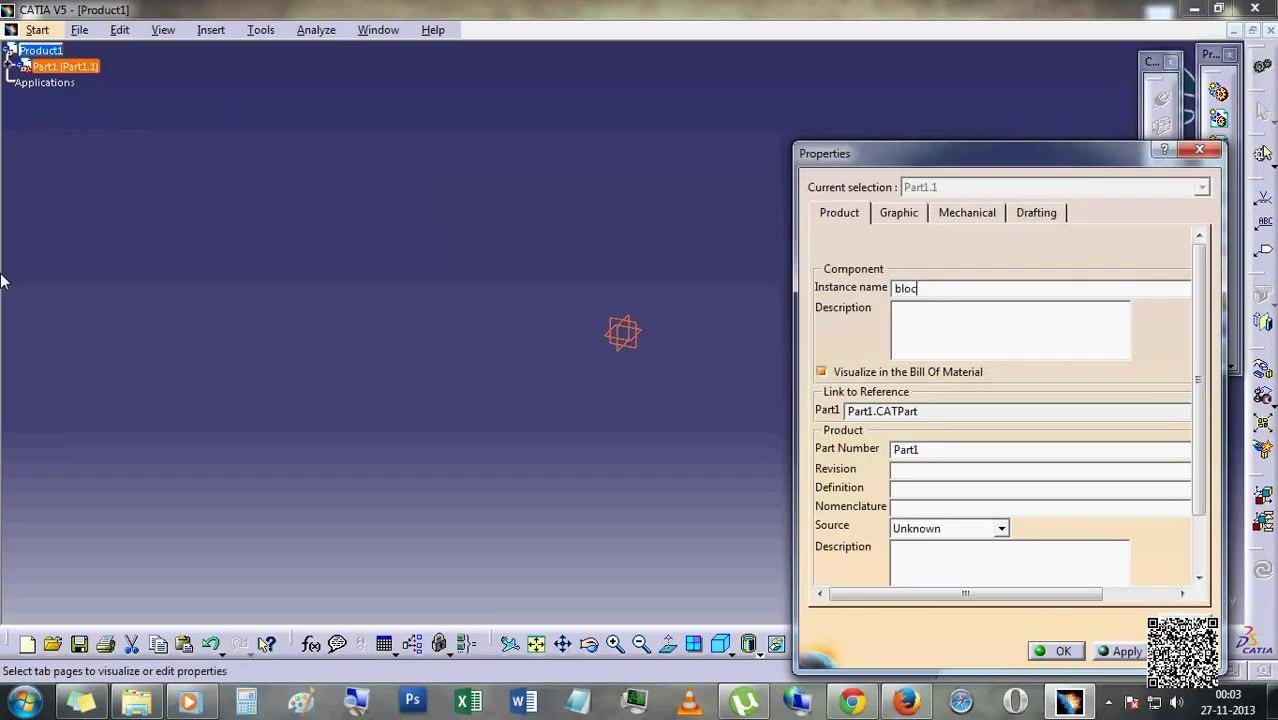Select Applications node in the tree

45,82
